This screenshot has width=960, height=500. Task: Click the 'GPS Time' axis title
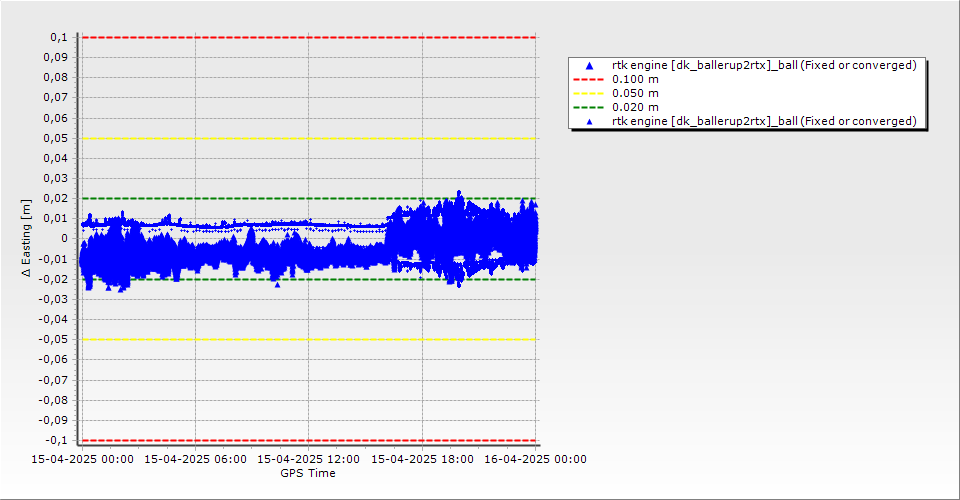308,473
